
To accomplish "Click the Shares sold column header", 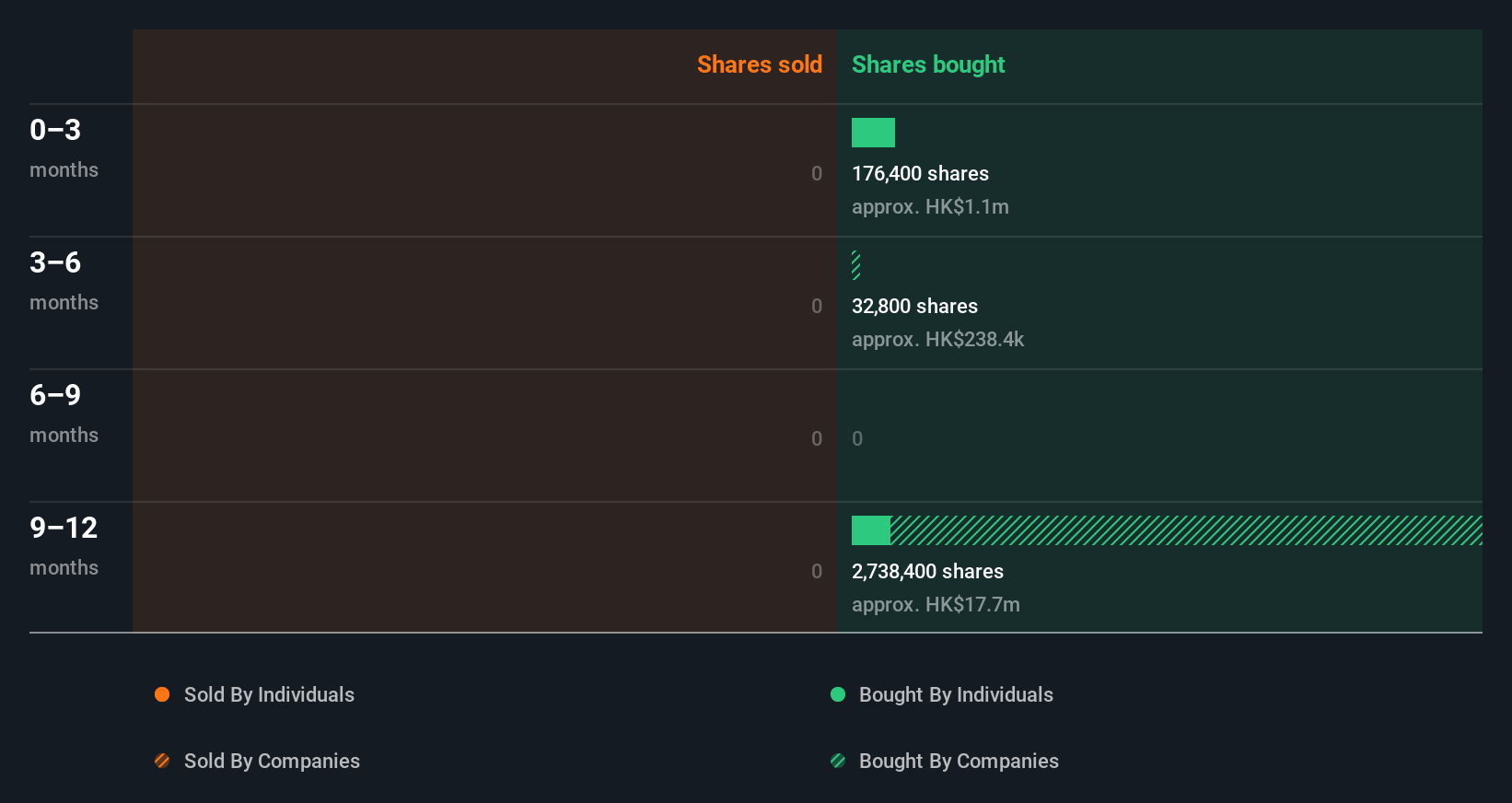I will point(760,64).
